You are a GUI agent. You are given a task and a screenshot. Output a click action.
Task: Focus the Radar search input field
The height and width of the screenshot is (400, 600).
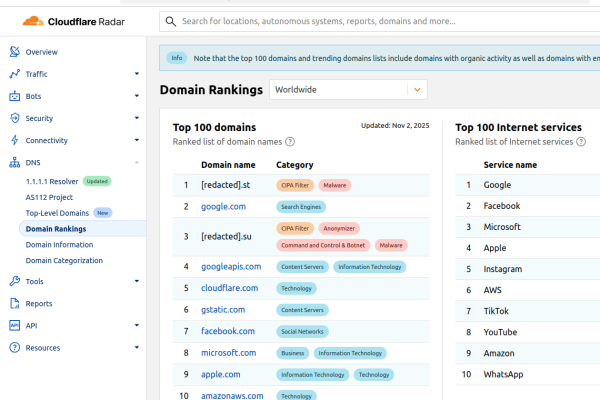pyautogui.click(x=380, y=21)
